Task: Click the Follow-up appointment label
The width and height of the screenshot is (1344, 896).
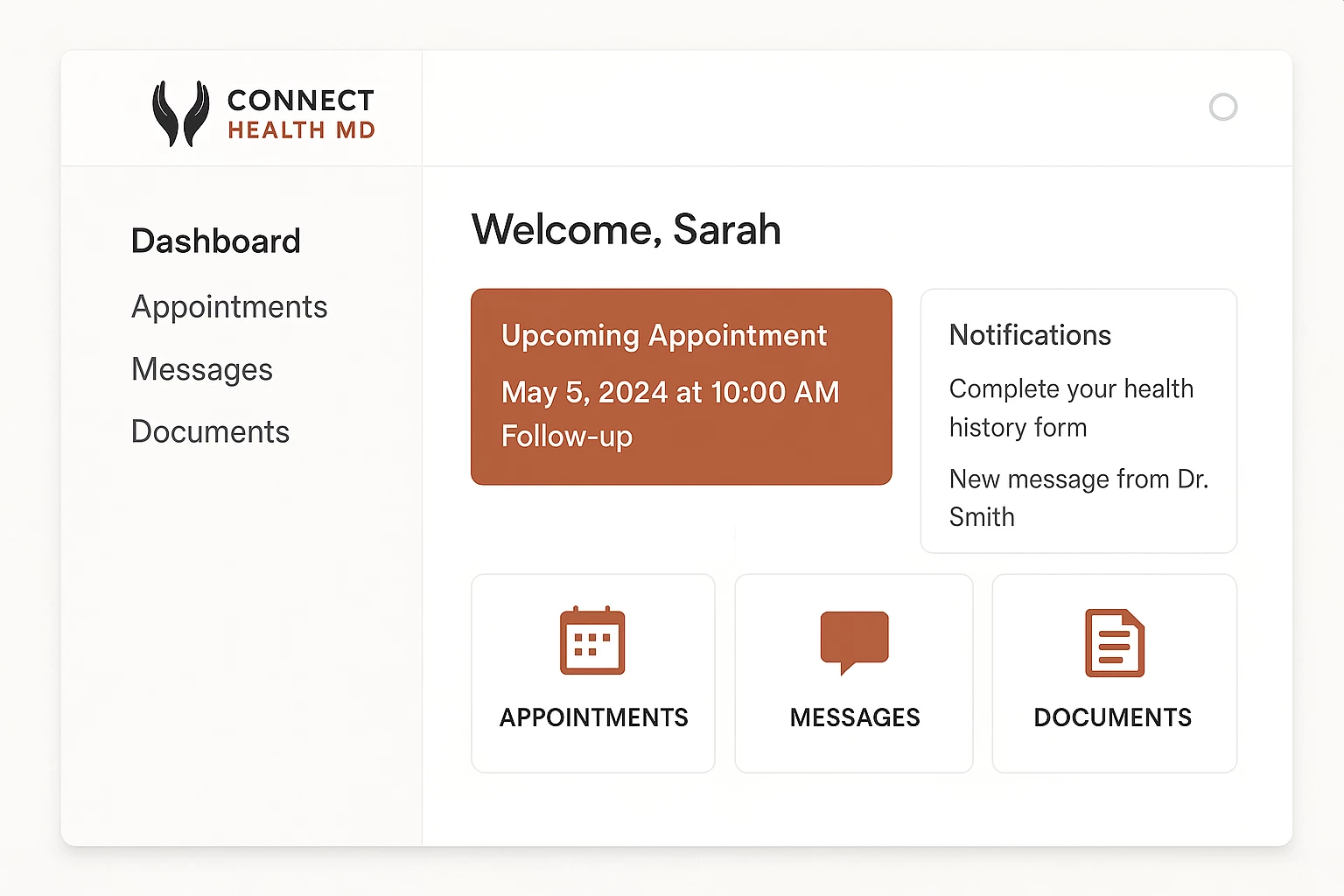Action: 568,436
